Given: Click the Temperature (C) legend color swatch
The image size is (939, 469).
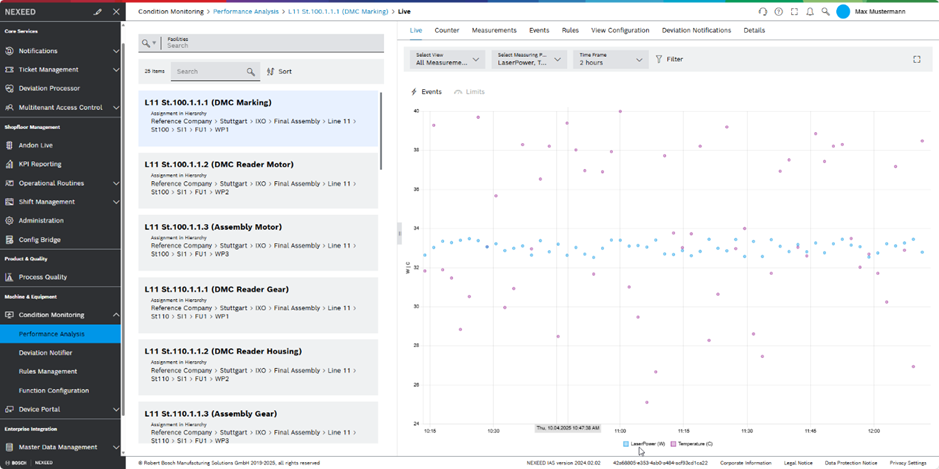Looking at the screenshot, I should pyautogui.click(x=674, y=443).
